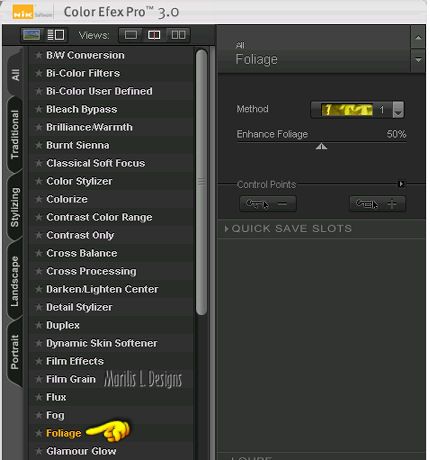Select the Darken/Lighten Center filter
This screenshot has height=460, width=430.
click(102, 289)
